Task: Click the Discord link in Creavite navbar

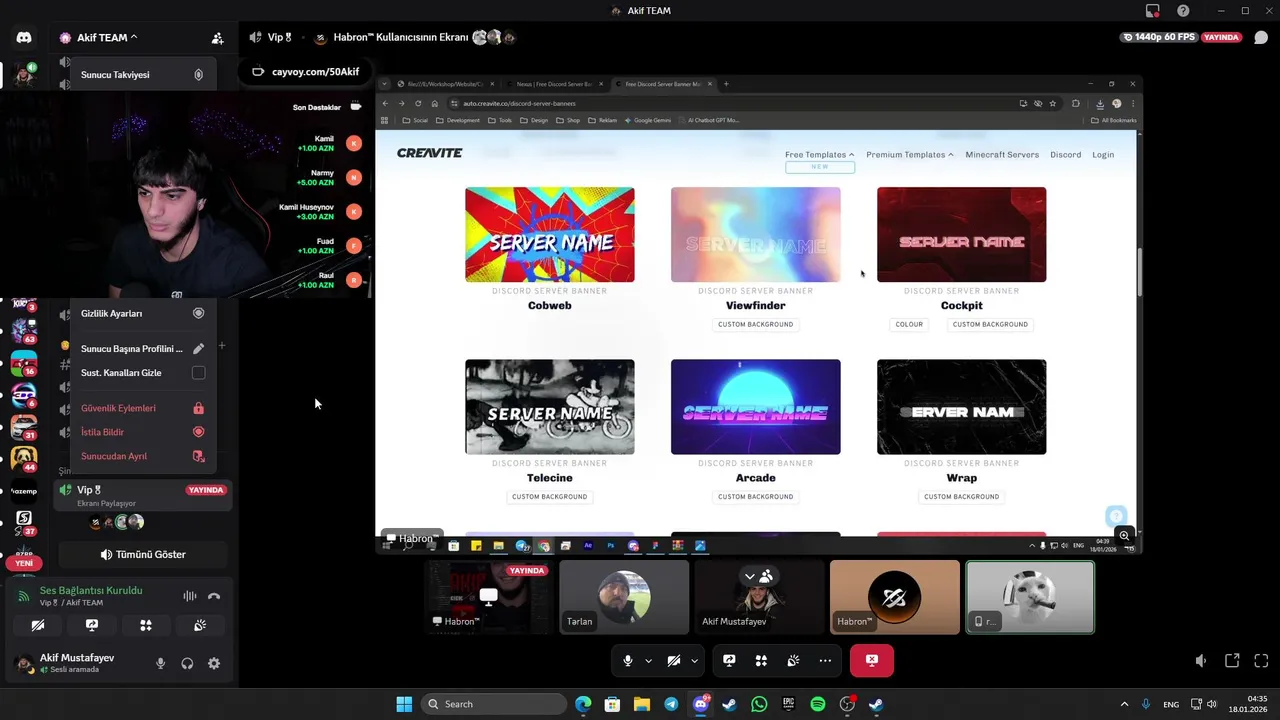Action: 1065,155
